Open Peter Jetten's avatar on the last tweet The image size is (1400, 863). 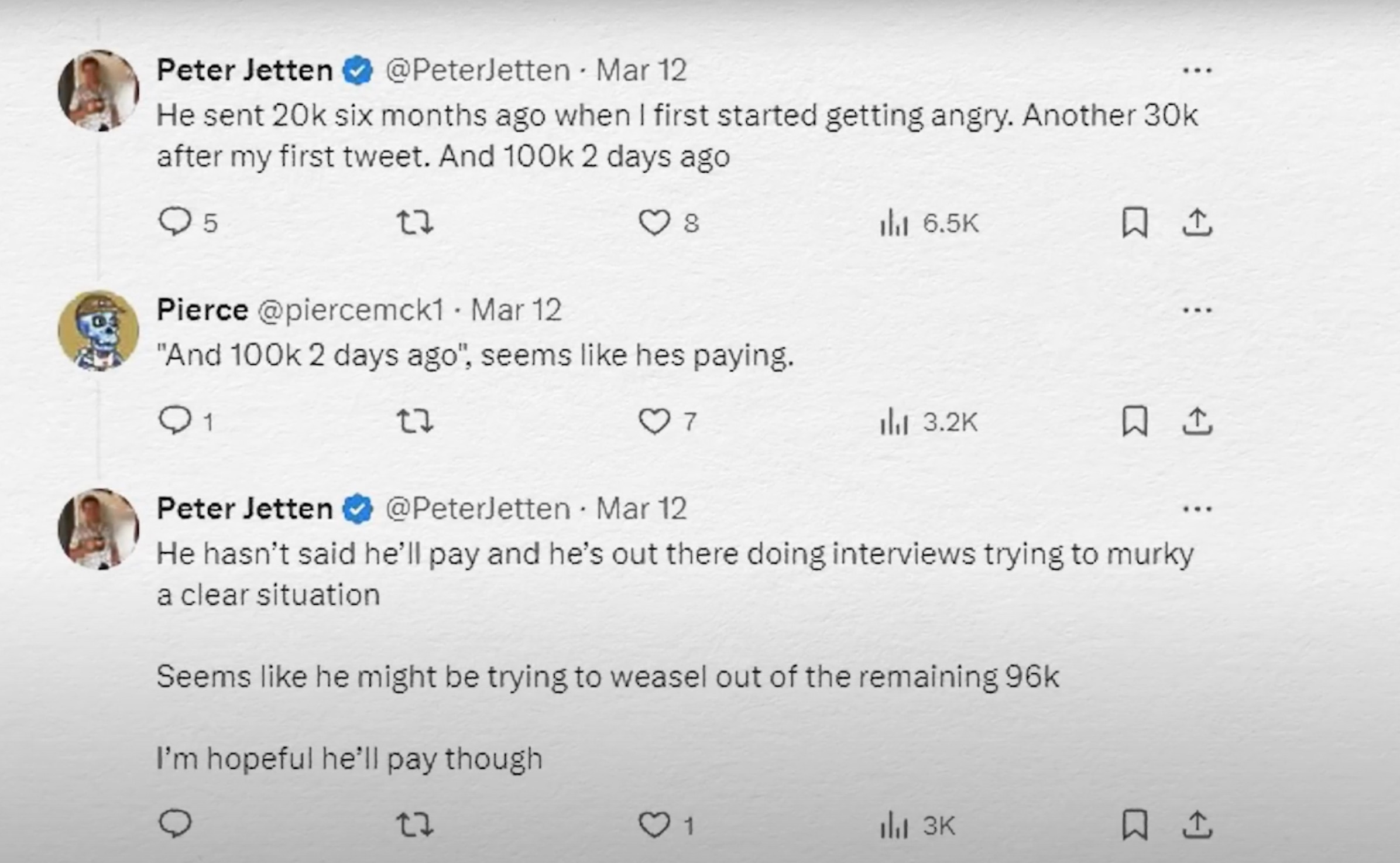(98, 529)
